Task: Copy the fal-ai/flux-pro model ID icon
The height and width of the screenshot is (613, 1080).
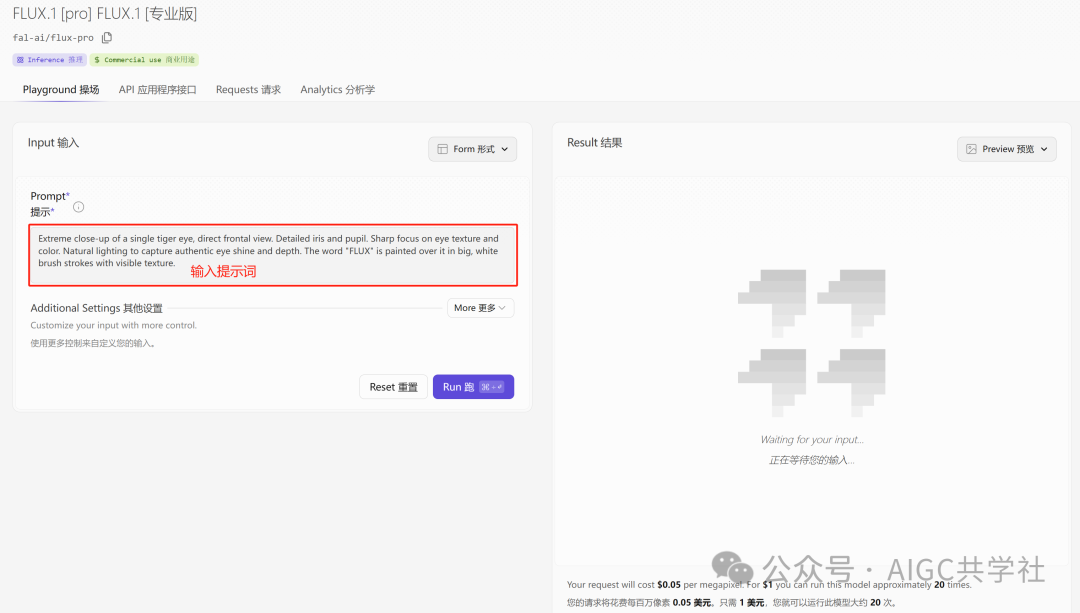Action: pos(107,37)
